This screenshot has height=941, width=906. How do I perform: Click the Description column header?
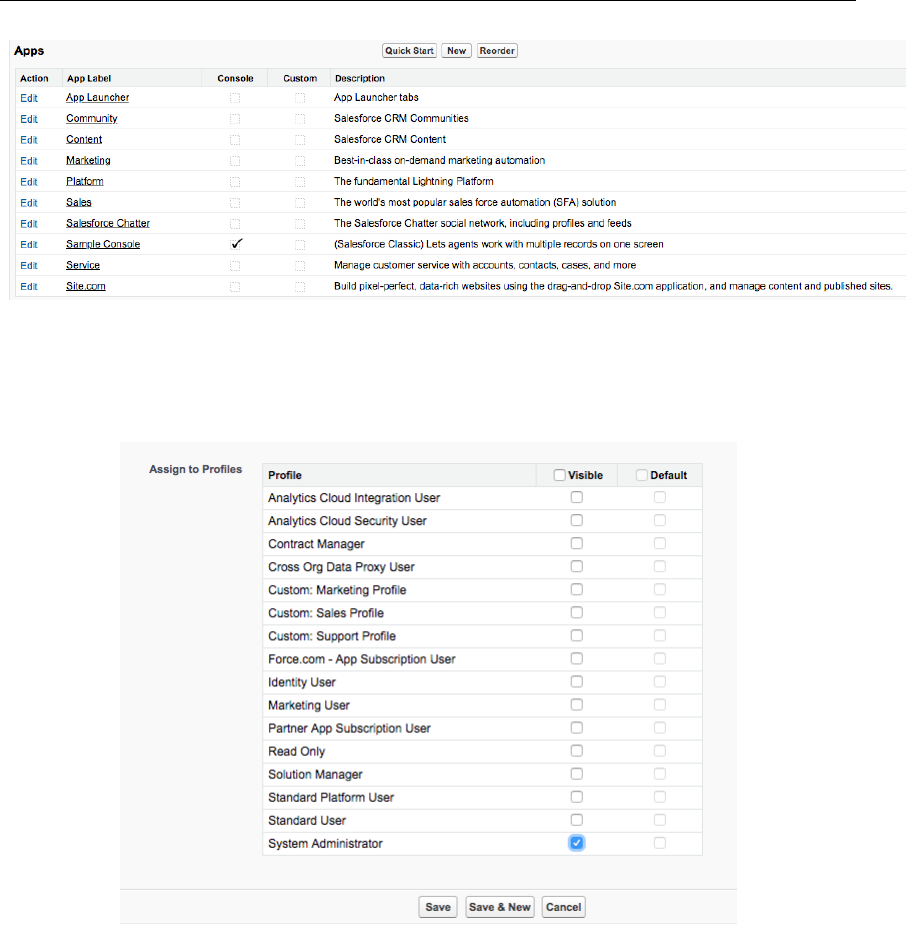[x=360, y=78]
